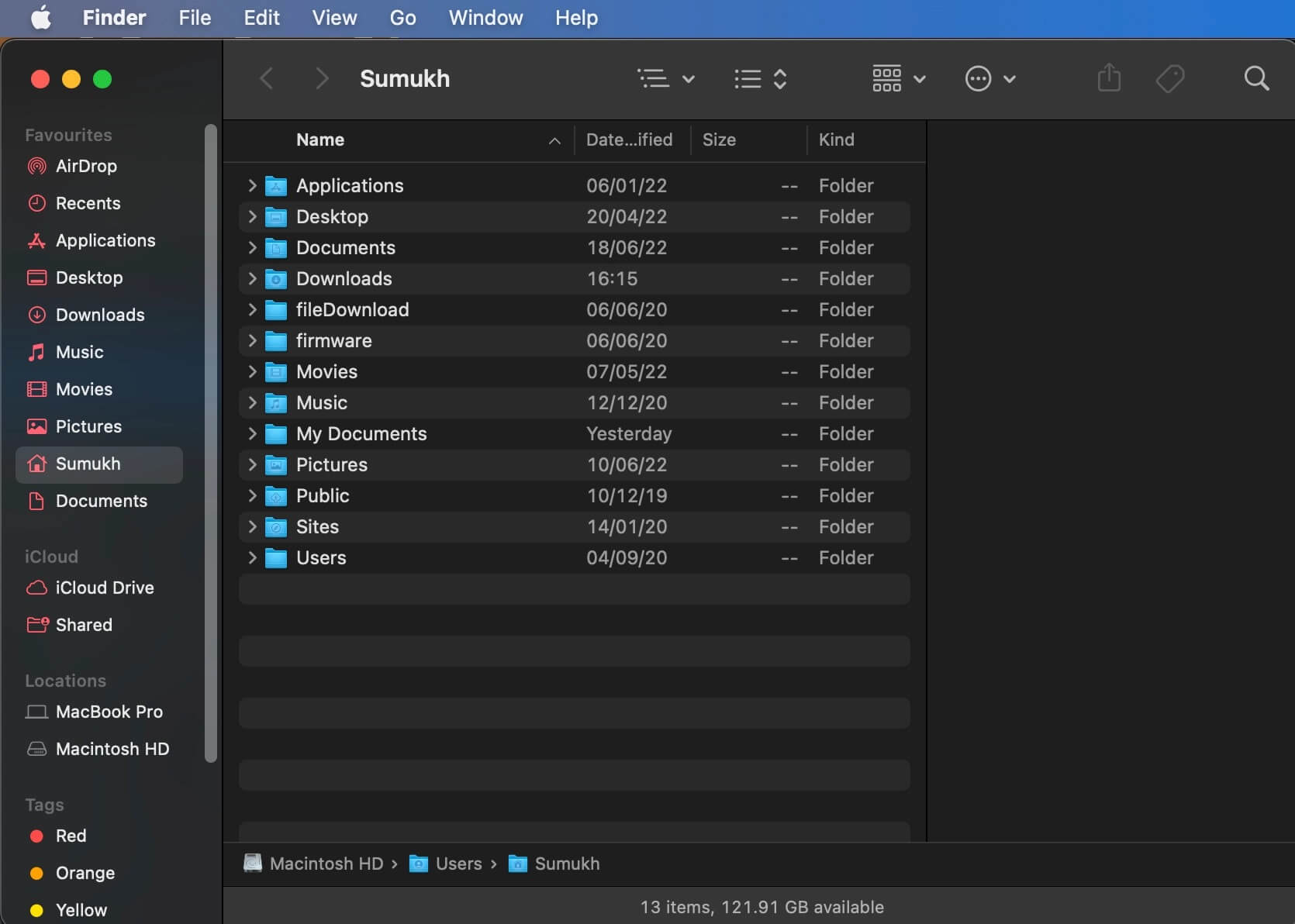Open Macintosh HD under Locations

pyautogui.click(x=112, y=749)
